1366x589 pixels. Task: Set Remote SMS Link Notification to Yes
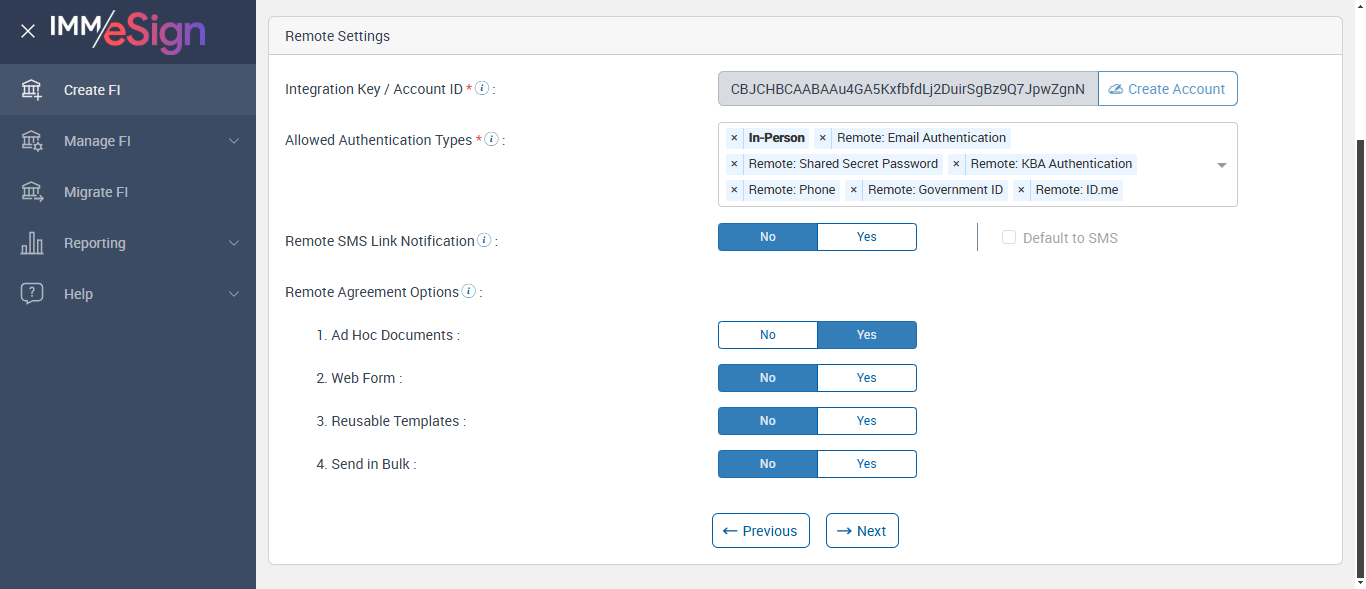coord(866,237)
